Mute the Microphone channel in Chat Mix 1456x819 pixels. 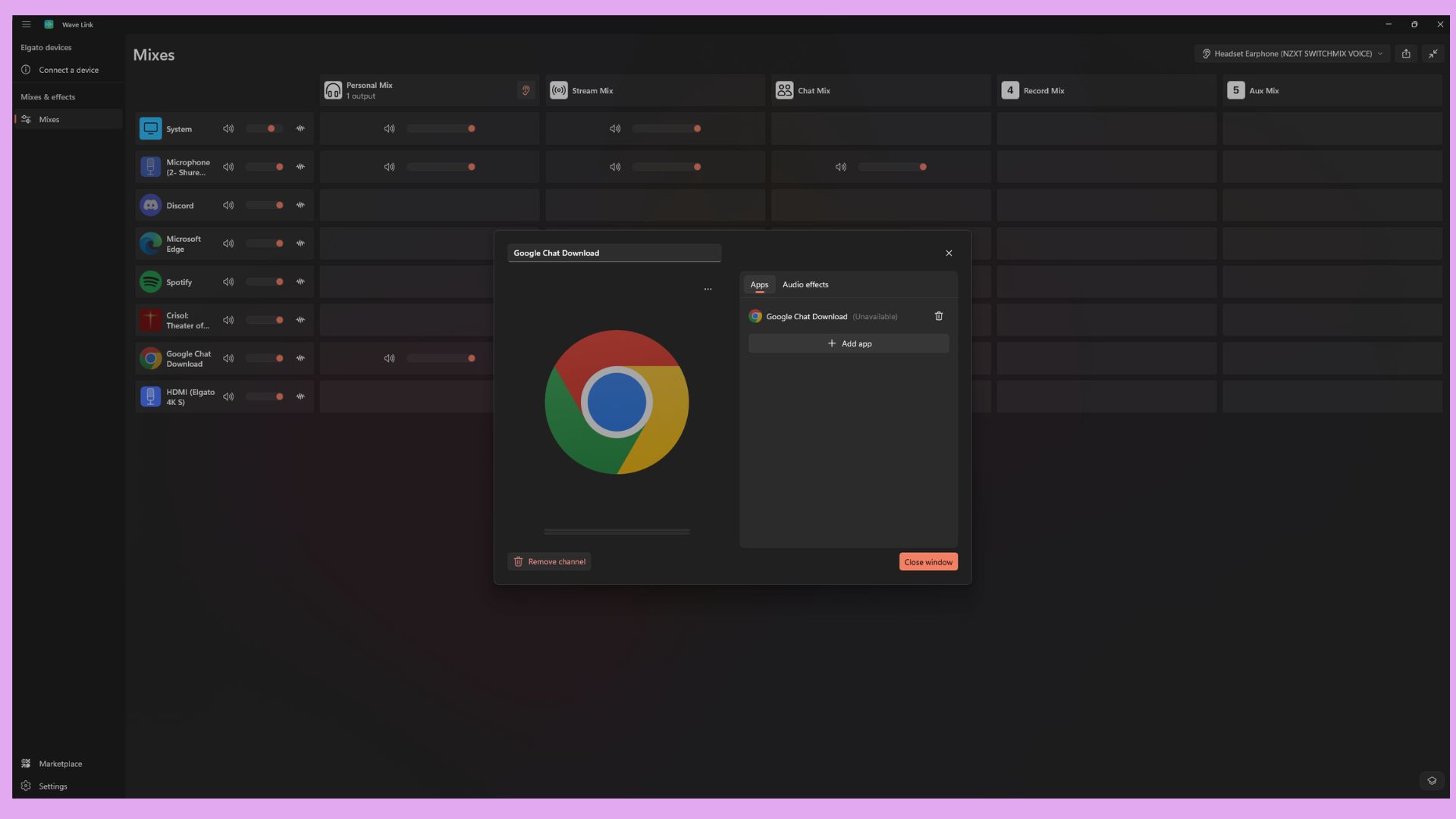(841, 167)
